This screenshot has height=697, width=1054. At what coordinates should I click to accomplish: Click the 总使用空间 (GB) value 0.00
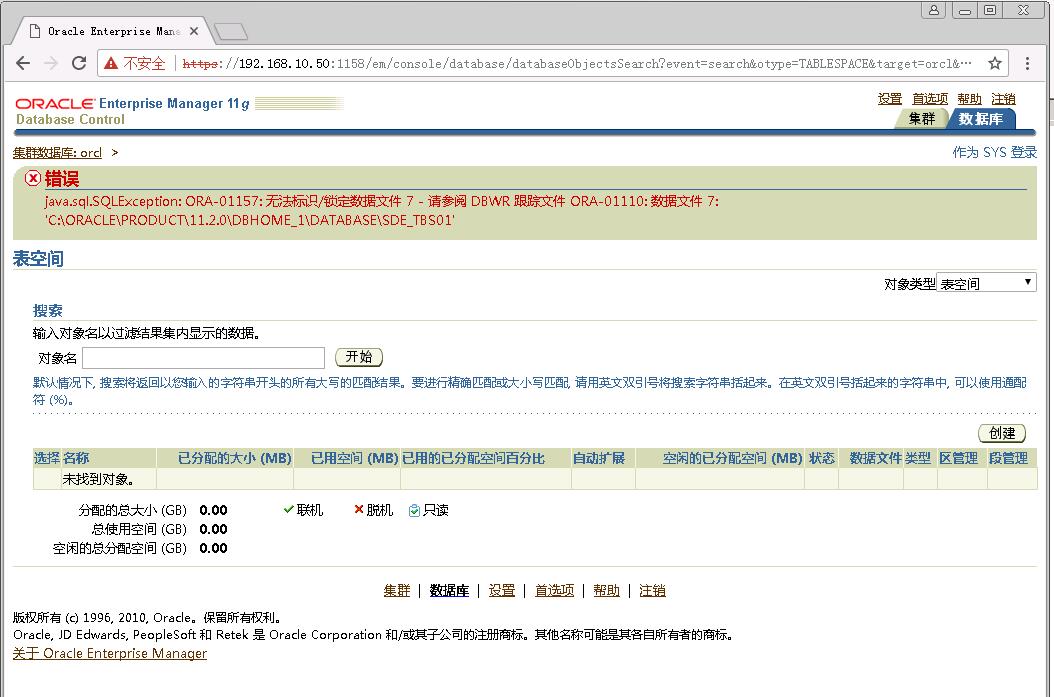(213, 529)
